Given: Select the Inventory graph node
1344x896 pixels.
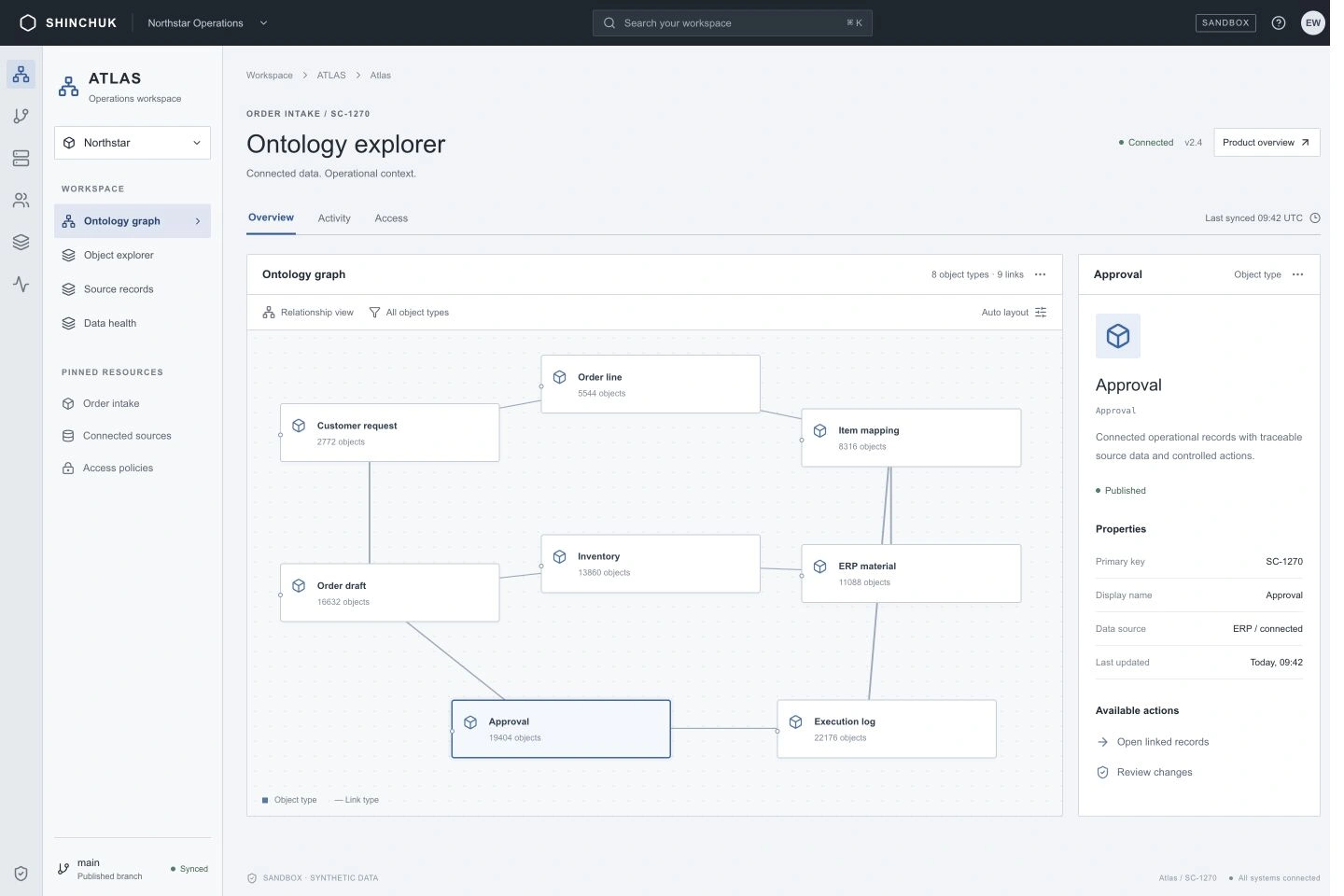Looking at the screenshot, I should tap(651, 564).
